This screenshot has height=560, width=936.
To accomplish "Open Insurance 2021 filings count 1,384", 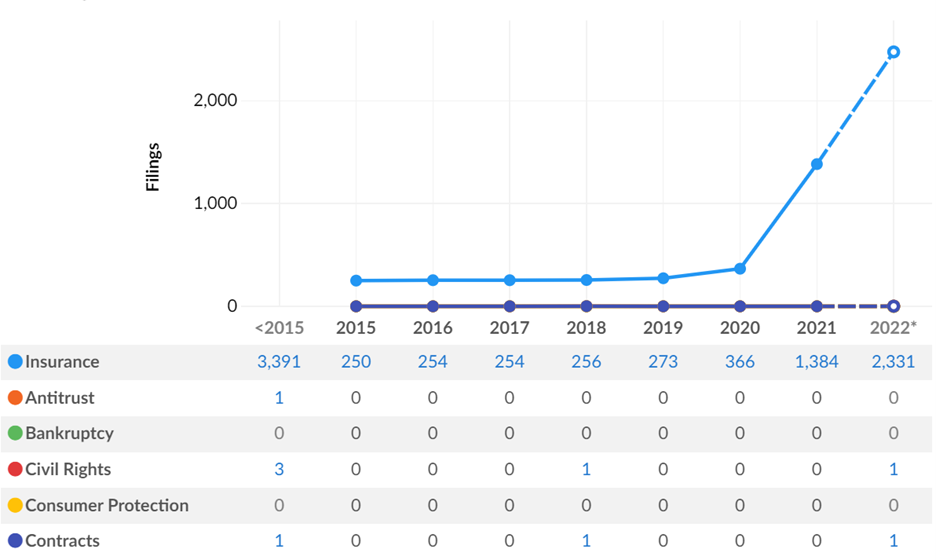I will coord(816,362).
